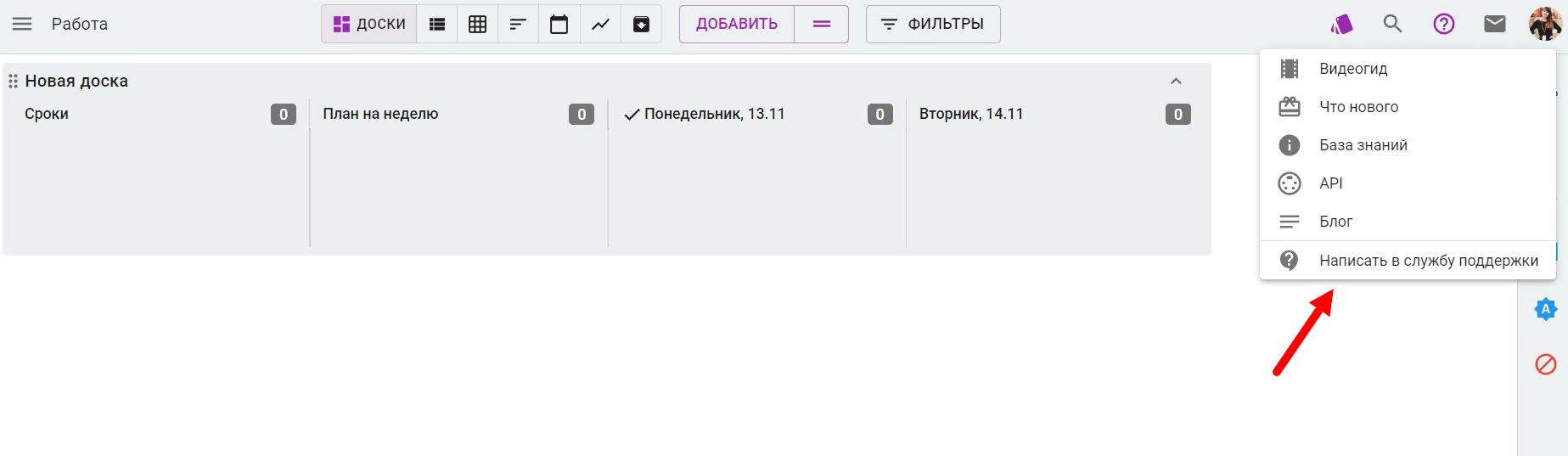Click the gift icon beside Что нового
Image resolution: width=1568 pixels, height=456 pixels.
tap(1290, 107)
